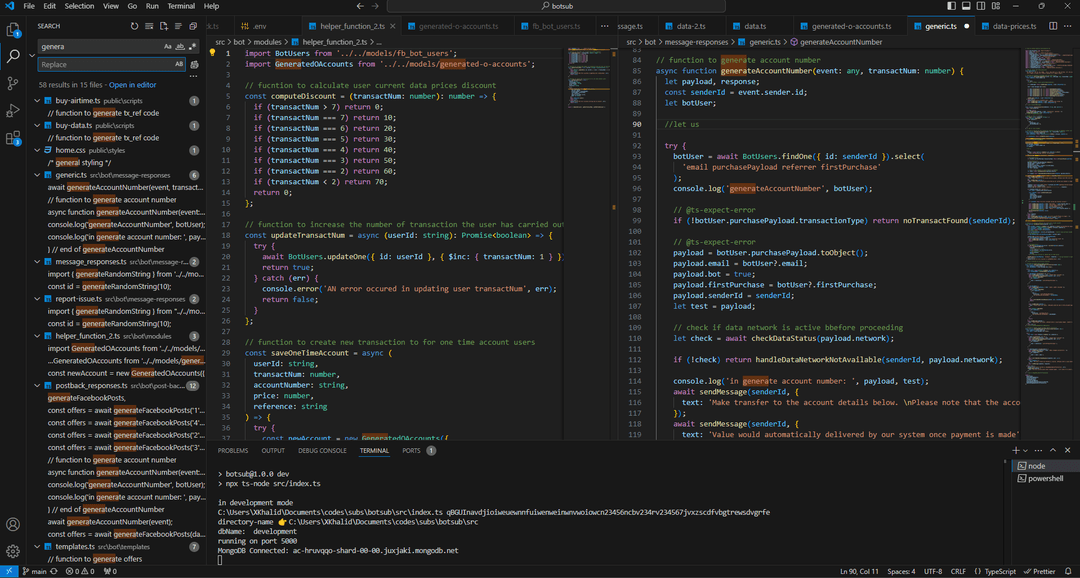
Task: Maximize the terminal panel size
Action: [1054, 450]
